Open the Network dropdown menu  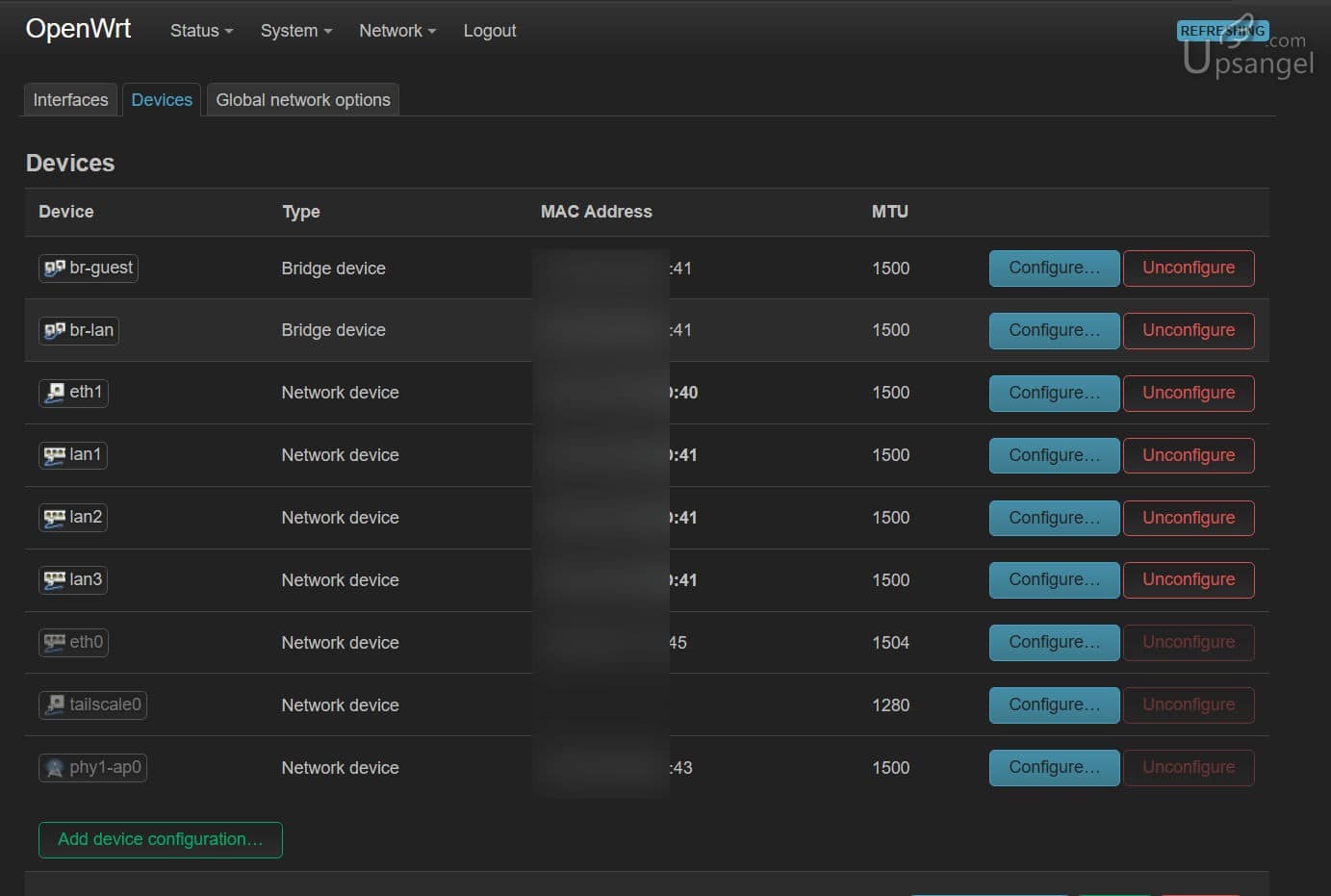coord(397,31)
